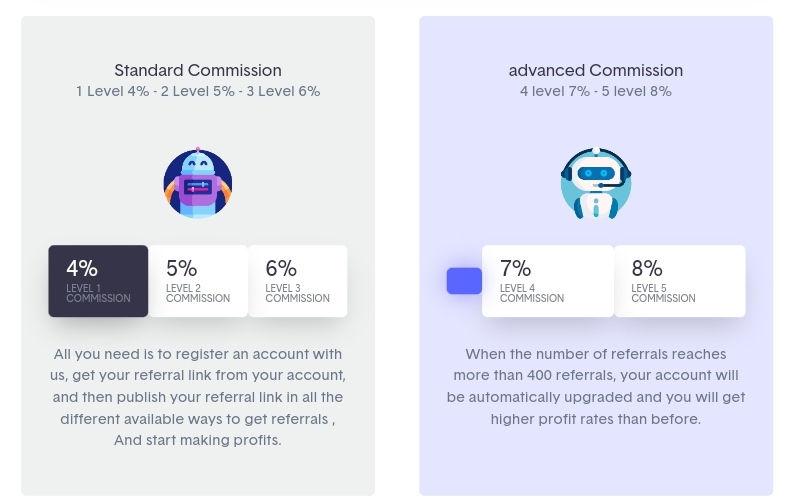Screen dimensions: 790x500
Task: Click the blue square beside 7% tab
Action: click(464, 281)
